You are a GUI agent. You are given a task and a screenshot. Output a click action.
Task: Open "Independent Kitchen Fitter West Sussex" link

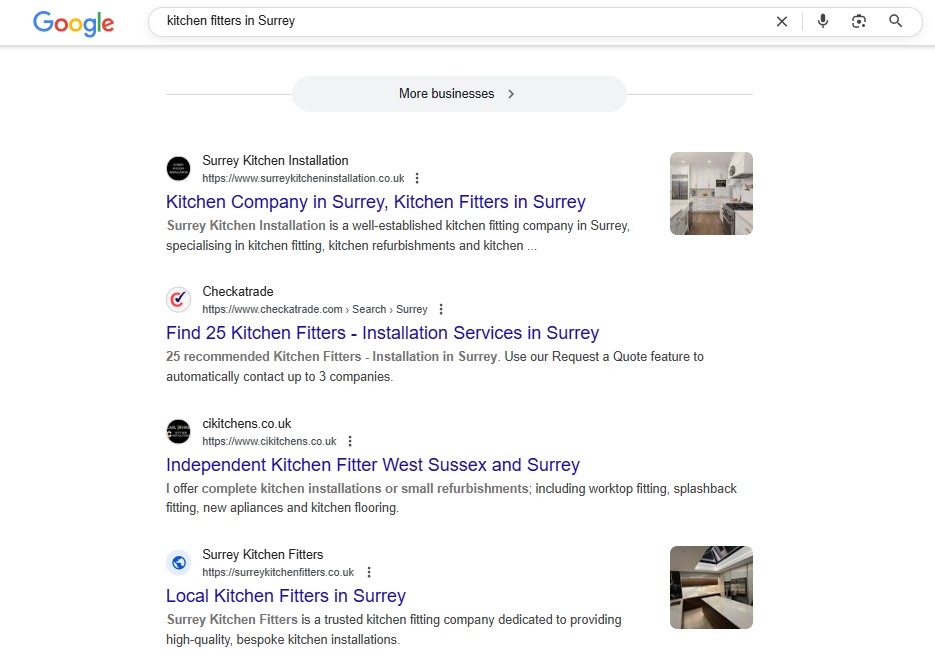point(372,465)
